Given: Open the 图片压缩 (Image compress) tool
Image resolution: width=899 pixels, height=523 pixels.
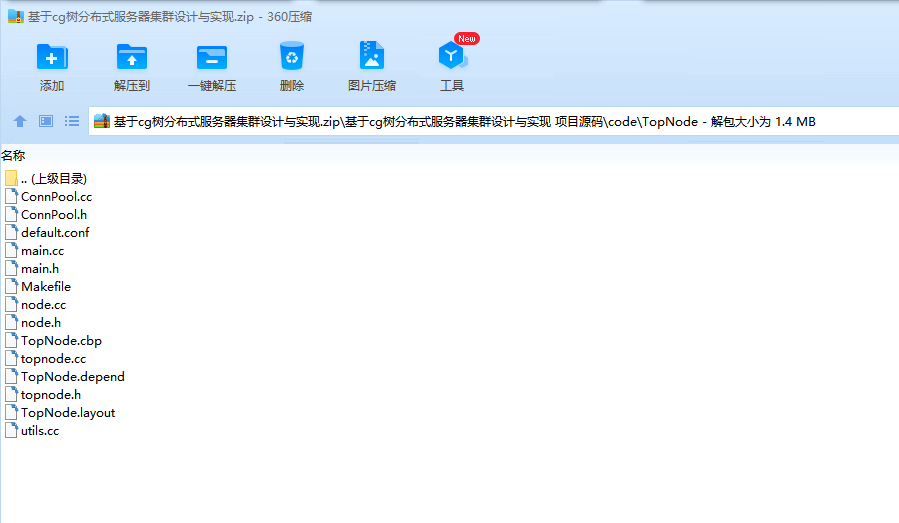Looking at the screenshot, I should (372, 56).
